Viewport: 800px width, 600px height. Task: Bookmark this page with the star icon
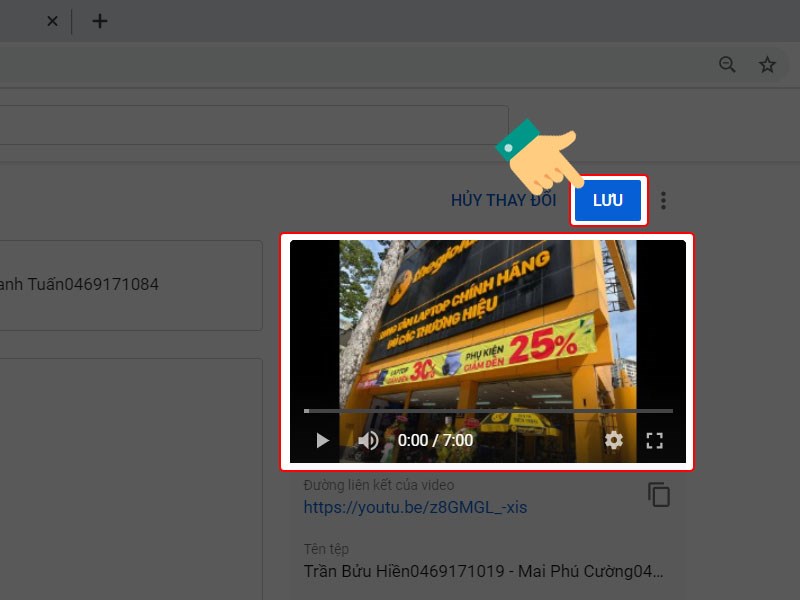coord(767,65)
